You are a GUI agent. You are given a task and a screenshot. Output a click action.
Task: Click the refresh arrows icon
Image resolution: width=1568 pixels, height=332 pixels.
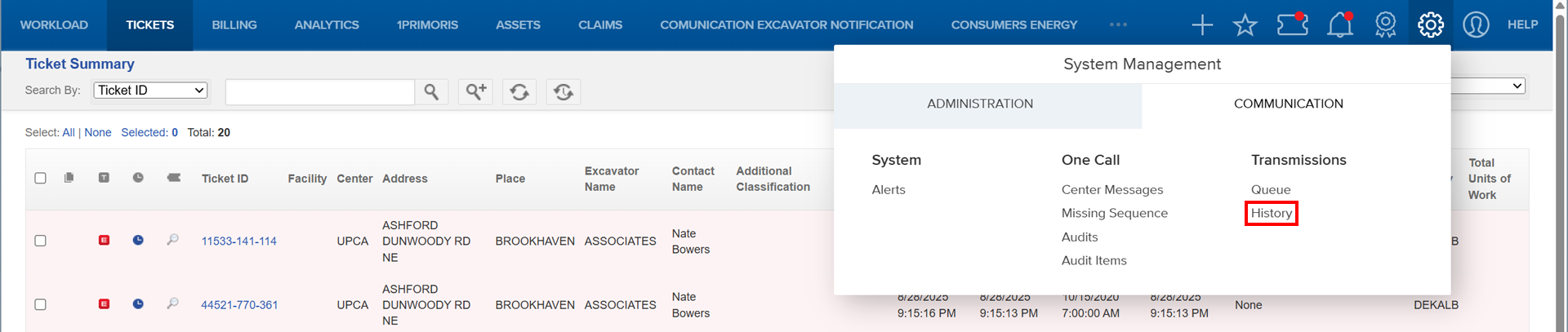[x=519, y=91]
